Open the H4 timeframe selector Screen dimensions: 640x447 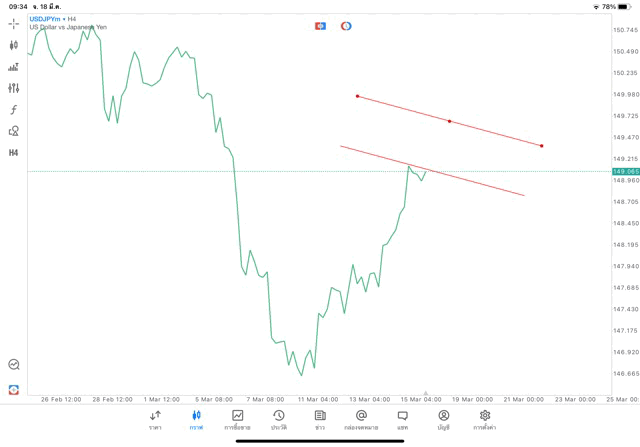pyautogui.click(x=14, y=152)
